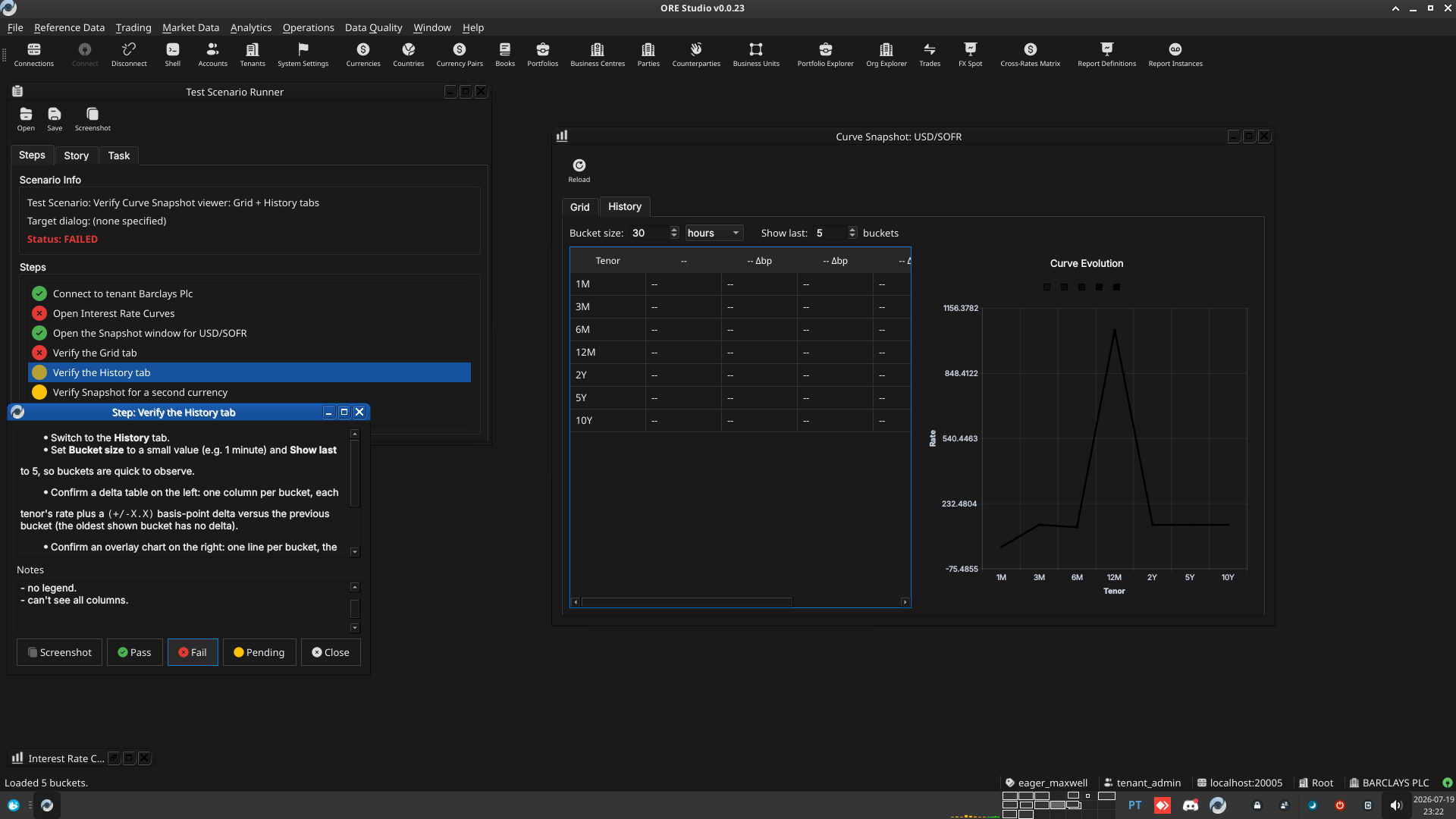This screenshot has height=819, width=1456.
Task: Open Portfolios from the toolbar
Action: click(543, 54)
